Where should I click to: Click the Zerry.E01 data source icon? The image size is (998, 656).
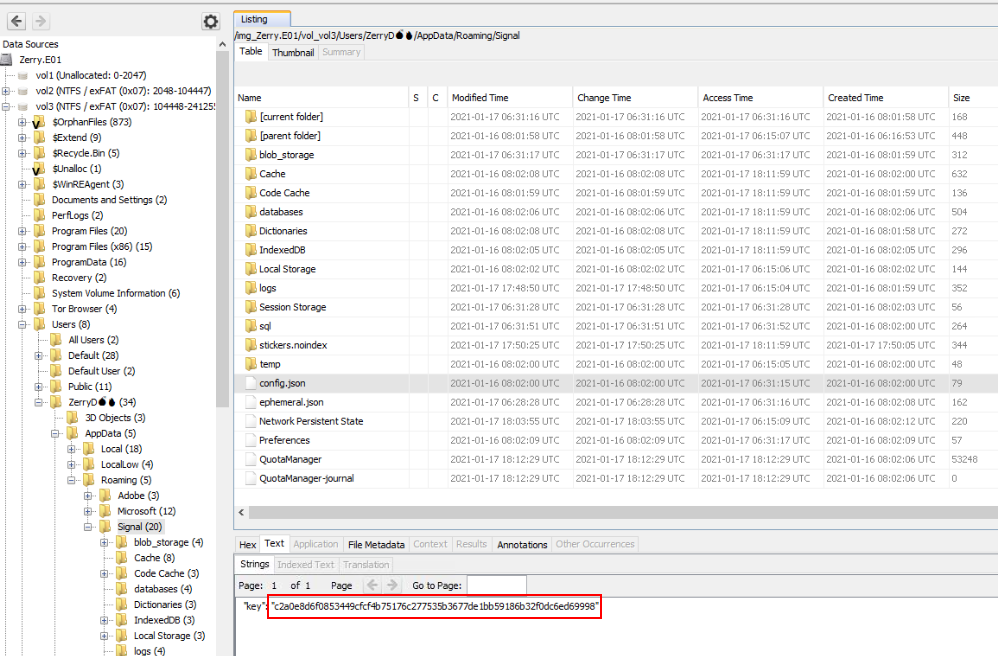tap(9, 60)
